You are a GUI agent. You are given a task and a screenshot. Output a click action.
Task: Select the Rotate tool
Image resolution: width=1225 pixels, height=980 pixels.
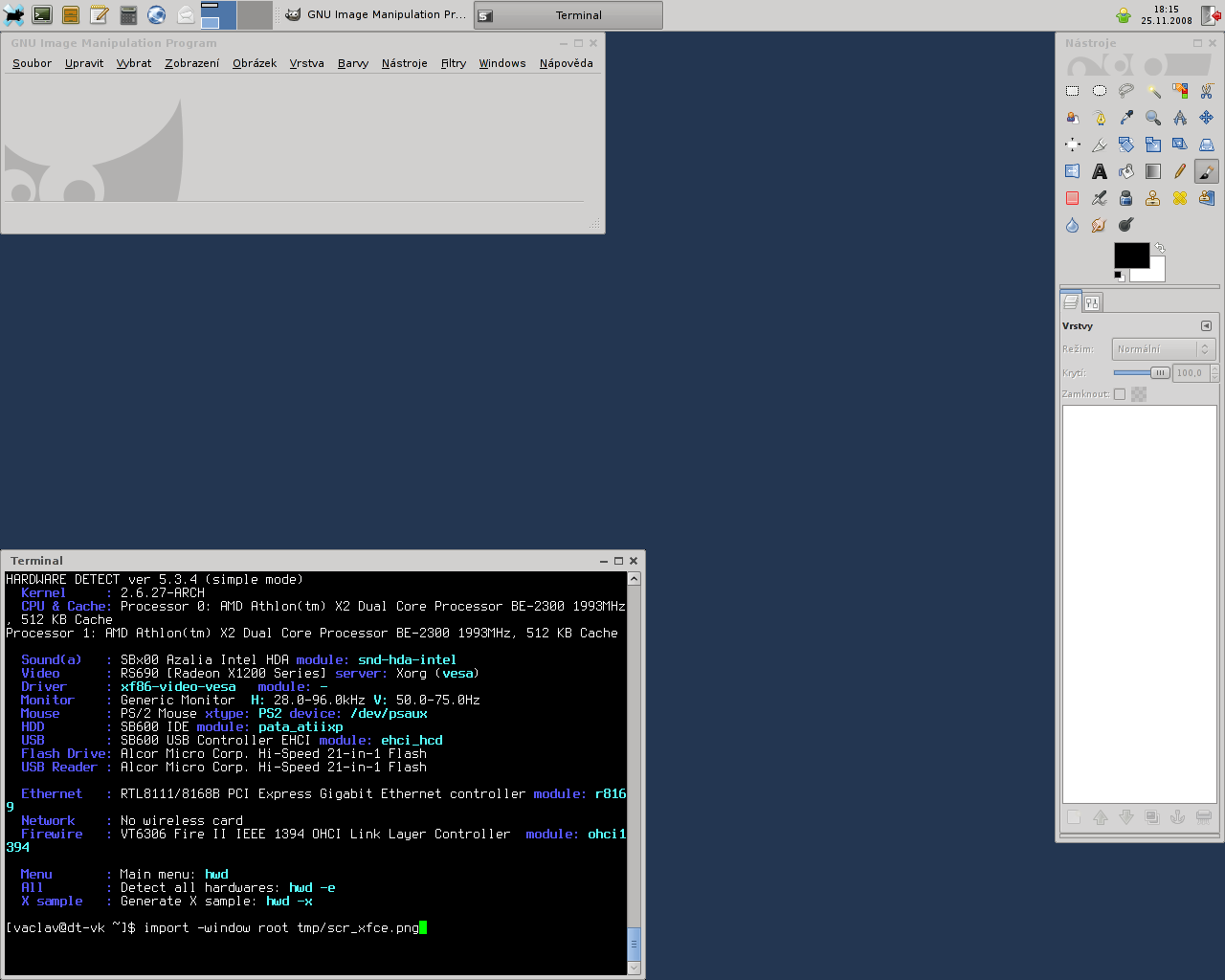click(1126, 145)
